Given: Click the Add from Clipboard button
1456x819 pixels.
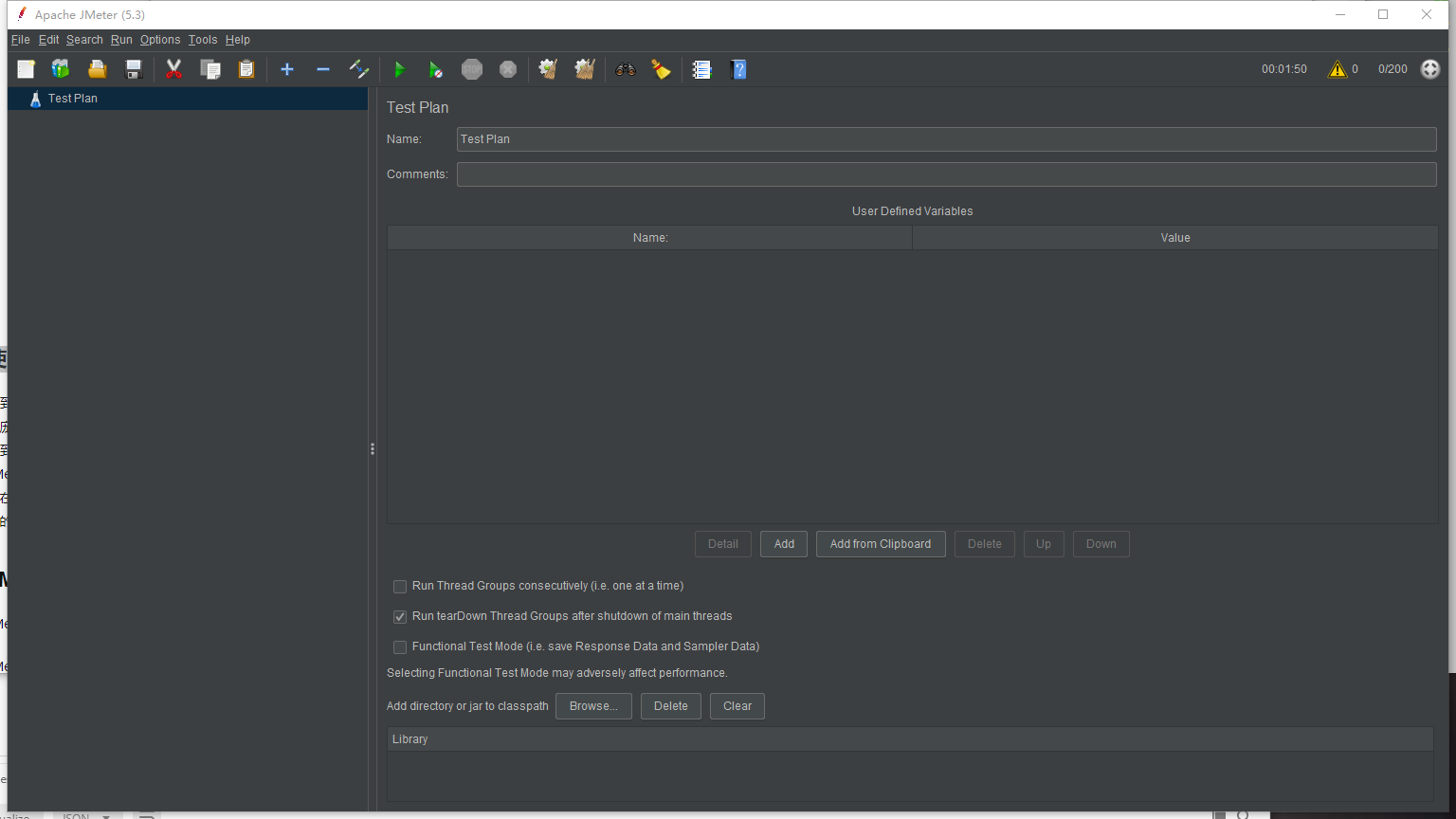Looking at the screenshot, I should click(881, 544).
